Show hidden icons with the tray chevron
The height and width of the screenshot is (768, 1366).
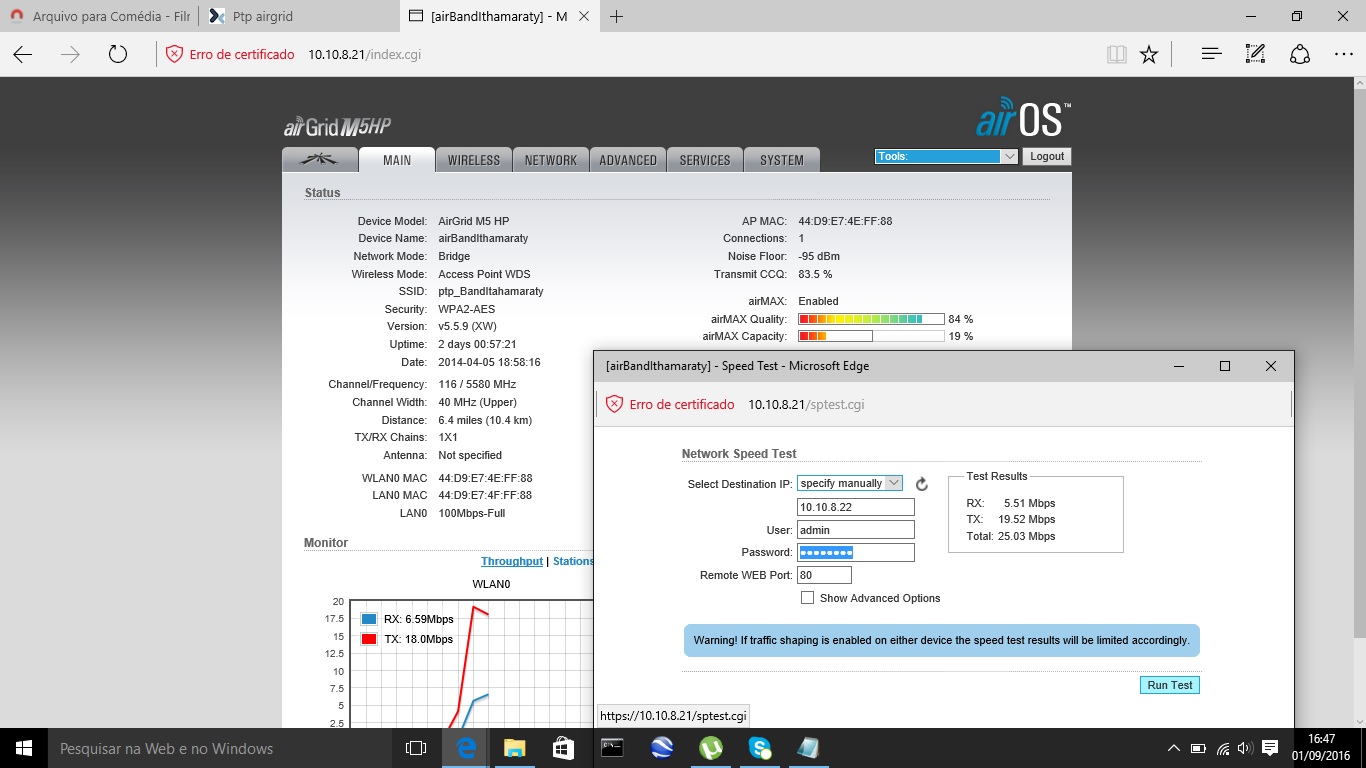(x=1174, y=748)
